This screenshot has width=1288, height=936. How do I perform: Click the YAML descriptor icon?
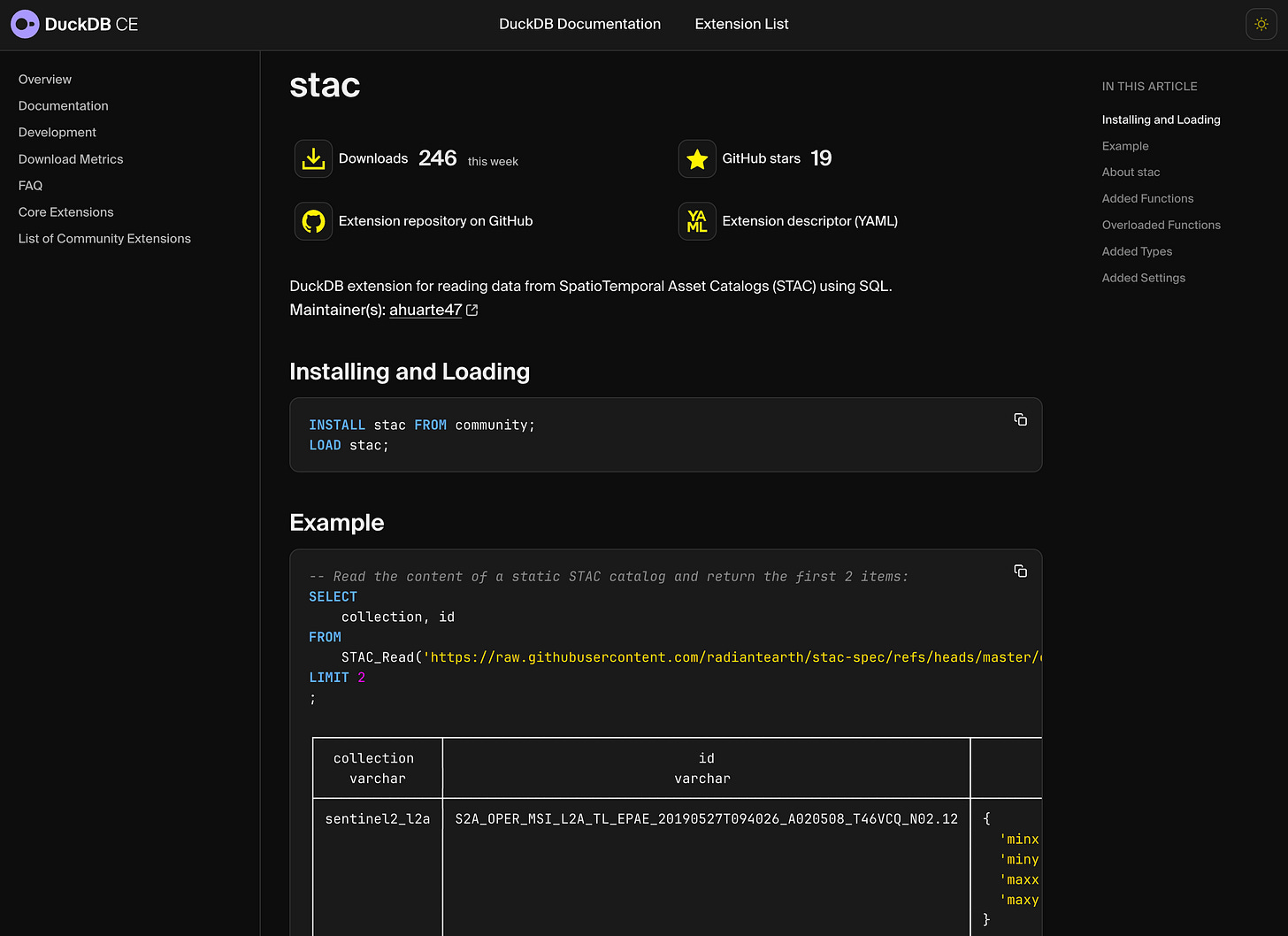click(697, 221)
